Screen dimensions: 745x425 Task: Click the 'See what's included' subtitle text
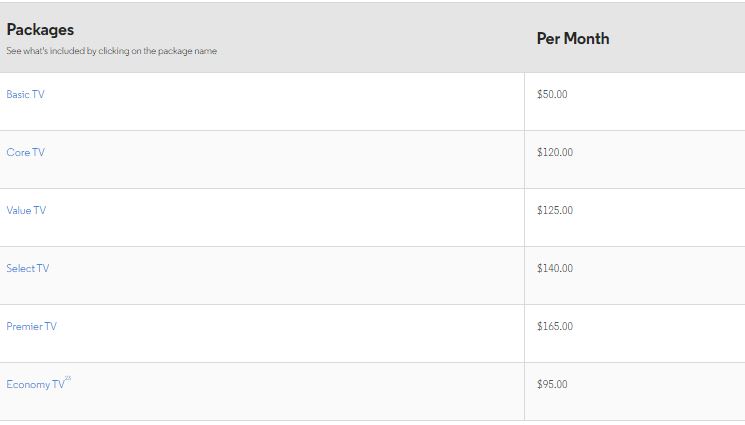(111, 51)
